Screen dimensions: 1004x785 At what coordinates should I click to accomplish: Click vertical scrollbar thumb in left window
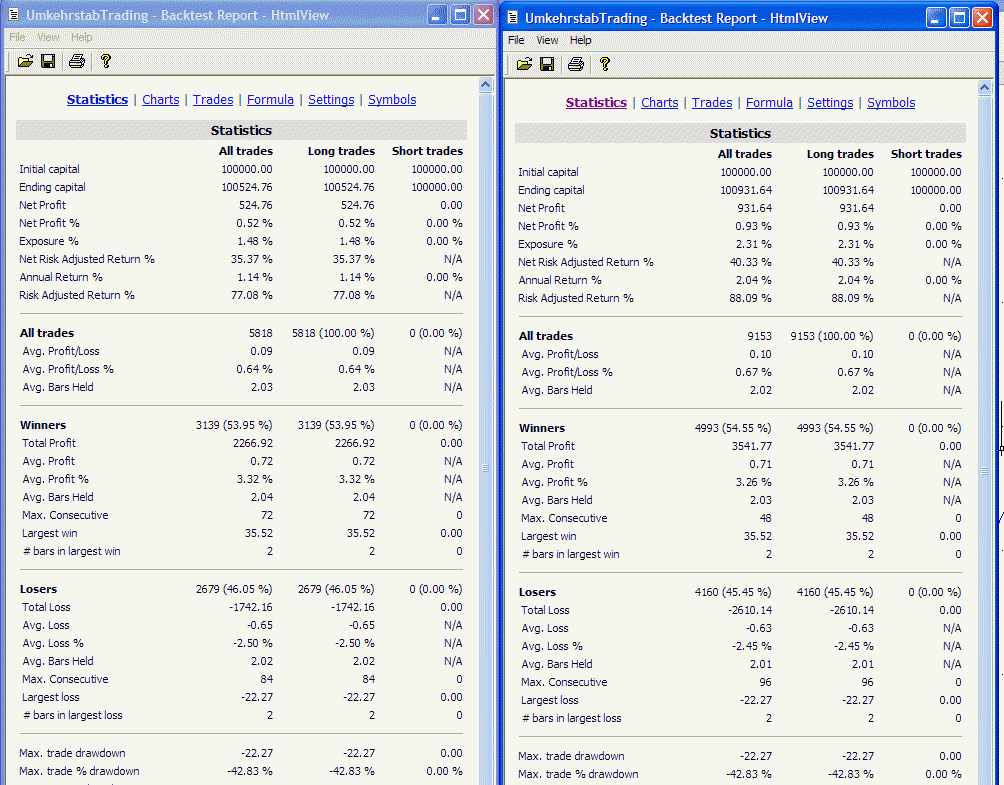485,467
